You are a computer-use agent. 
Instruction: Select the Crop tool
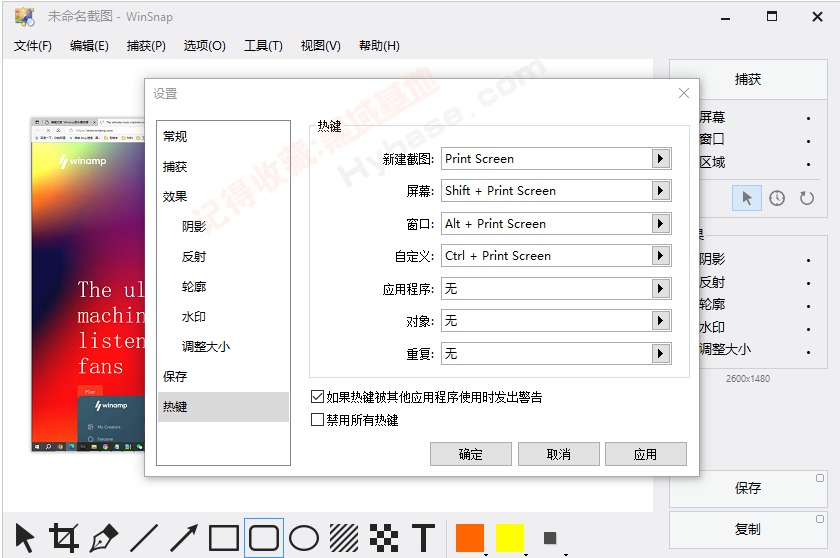(64, 538)
